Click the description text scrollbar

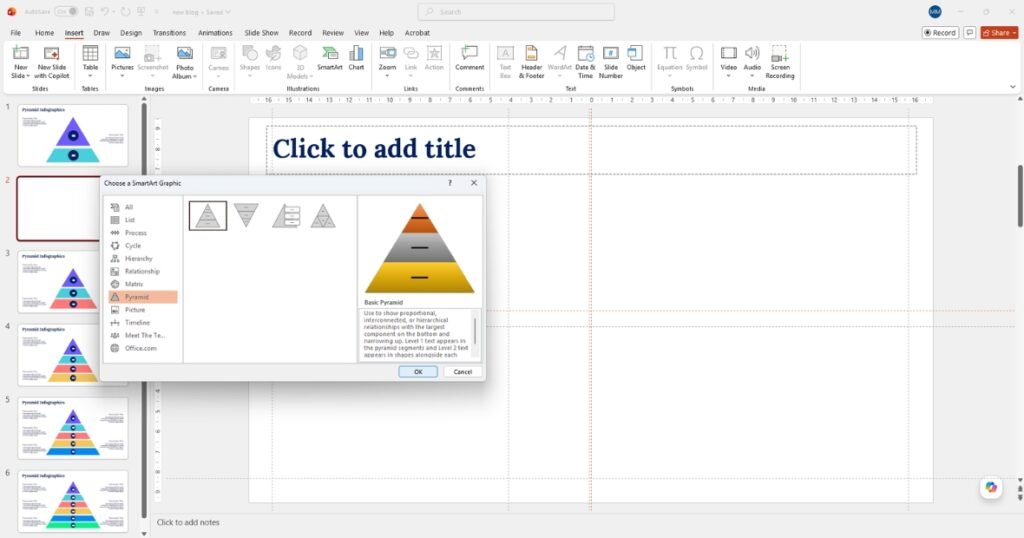tap(475, 331)
